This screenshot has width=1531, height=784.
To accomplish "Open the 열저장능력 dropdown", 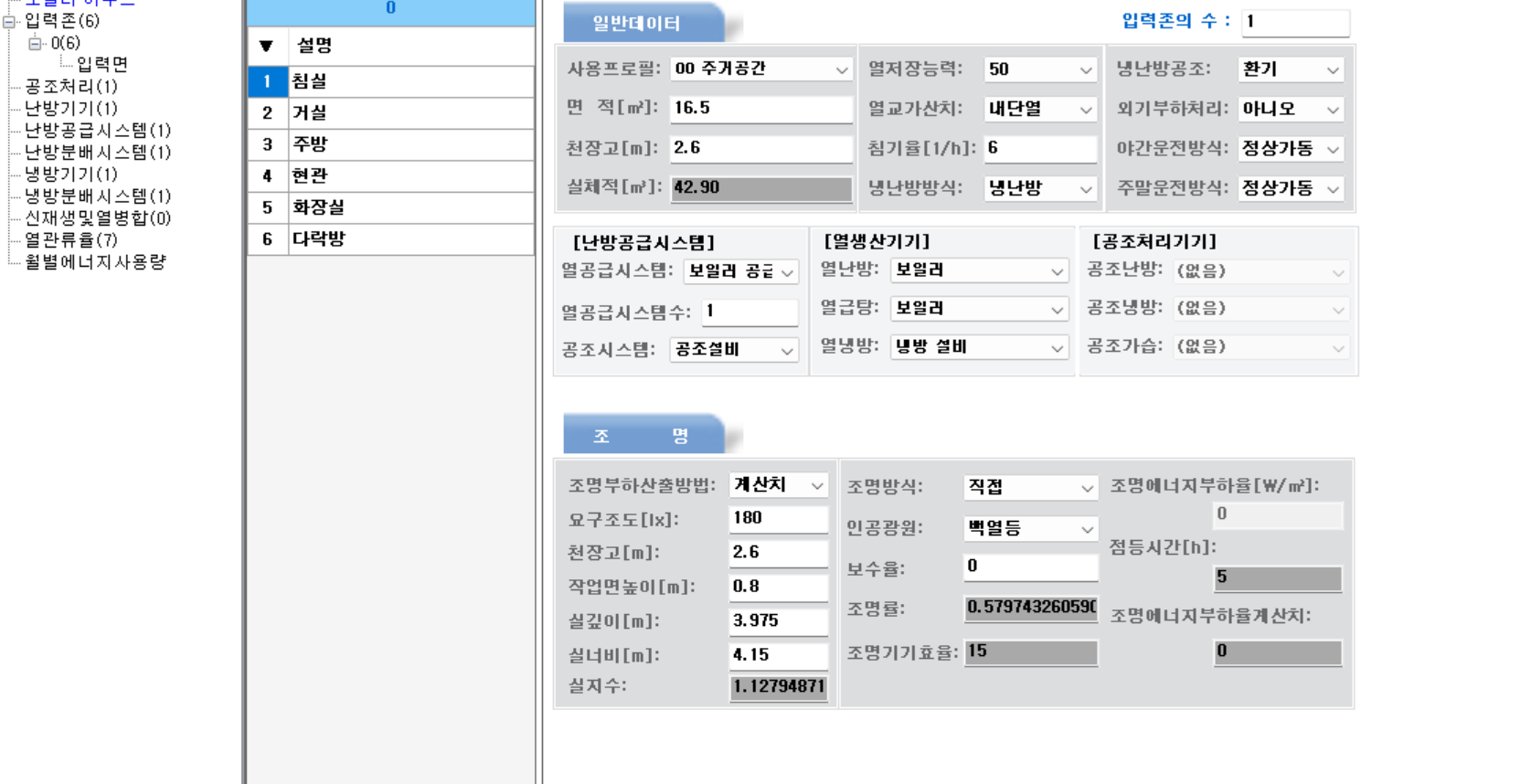I will tap(1085, 69).
